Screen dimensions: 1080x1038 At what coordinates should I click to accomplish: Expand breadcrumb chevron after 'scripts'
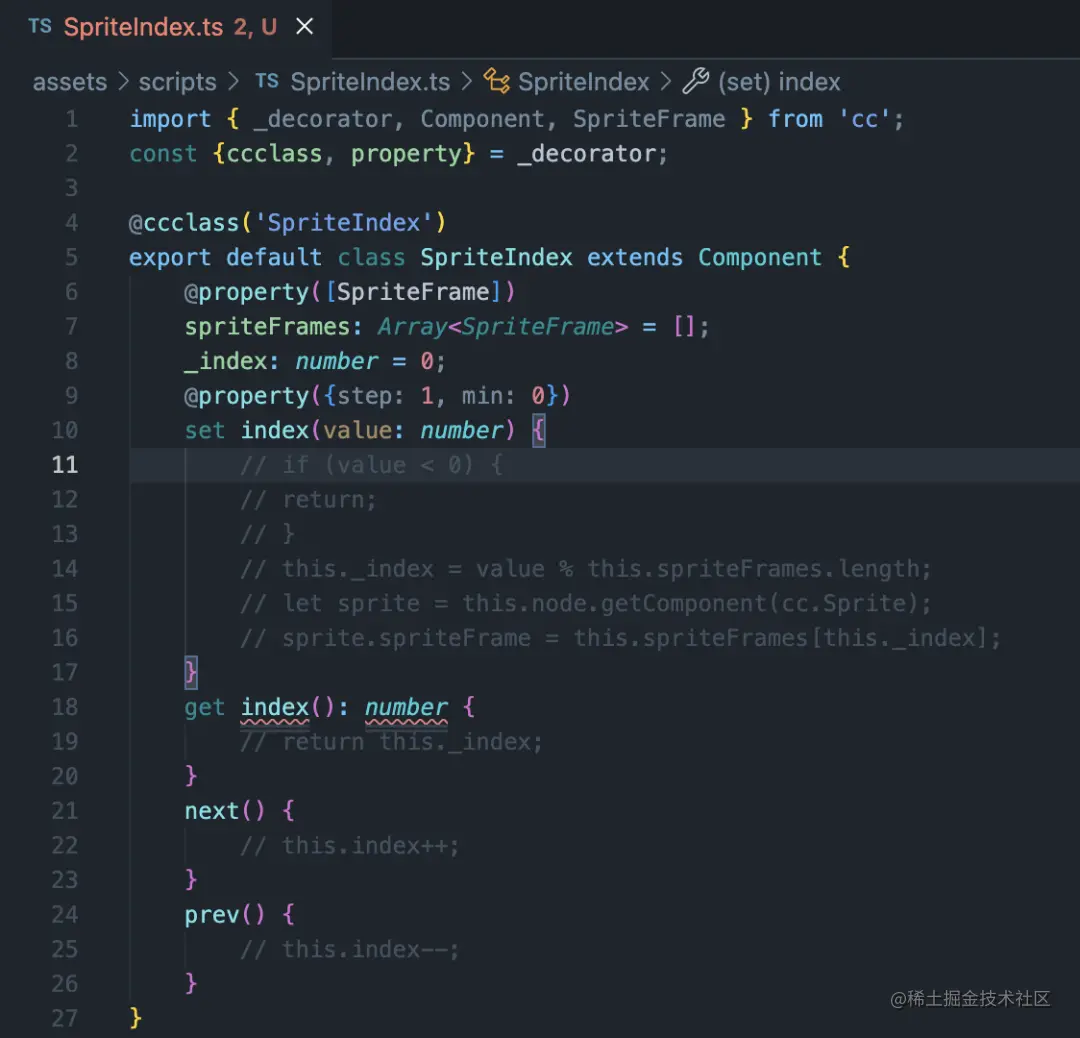tap(233, 81)
